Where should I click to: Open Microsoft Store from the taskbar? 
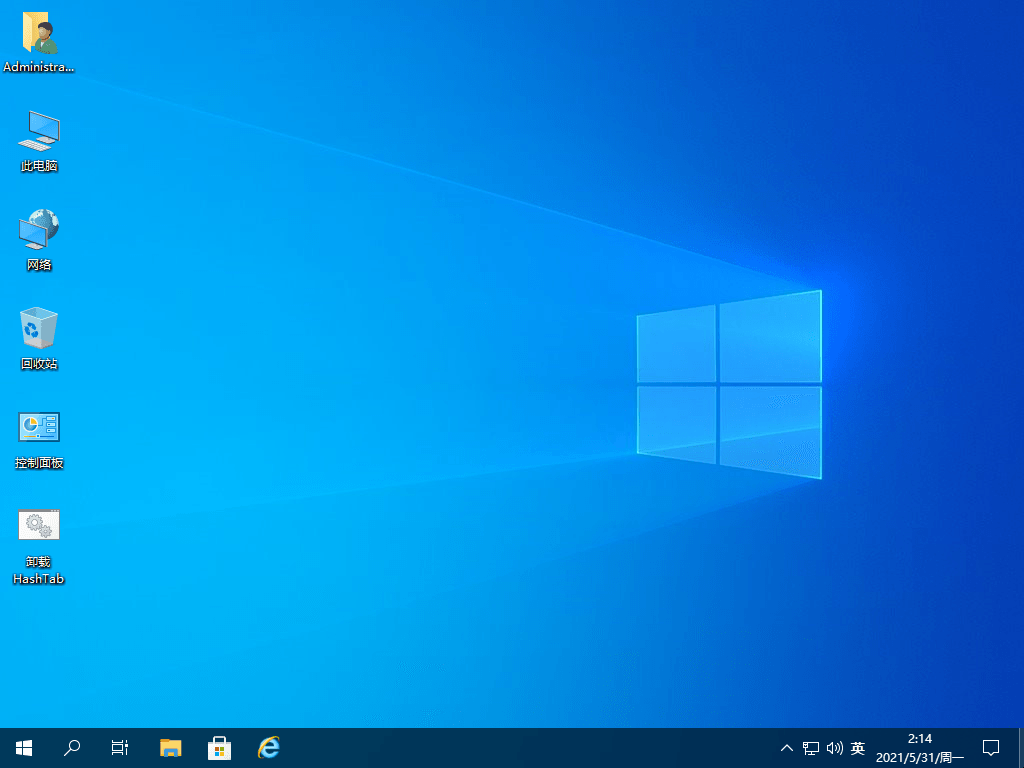(x=219, y=747)
